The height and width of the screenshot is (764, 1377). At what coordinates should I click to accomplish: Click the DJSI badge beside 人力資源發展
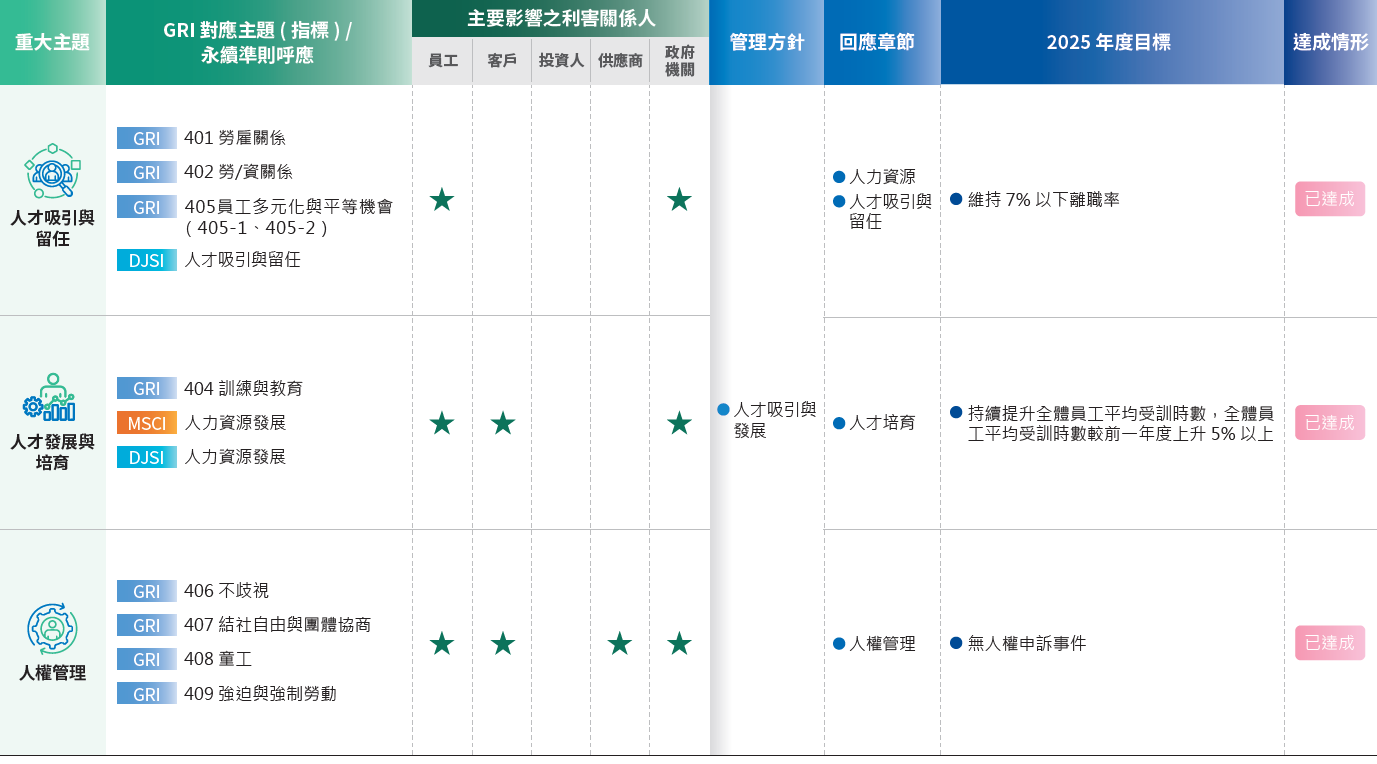pos(147,457)
